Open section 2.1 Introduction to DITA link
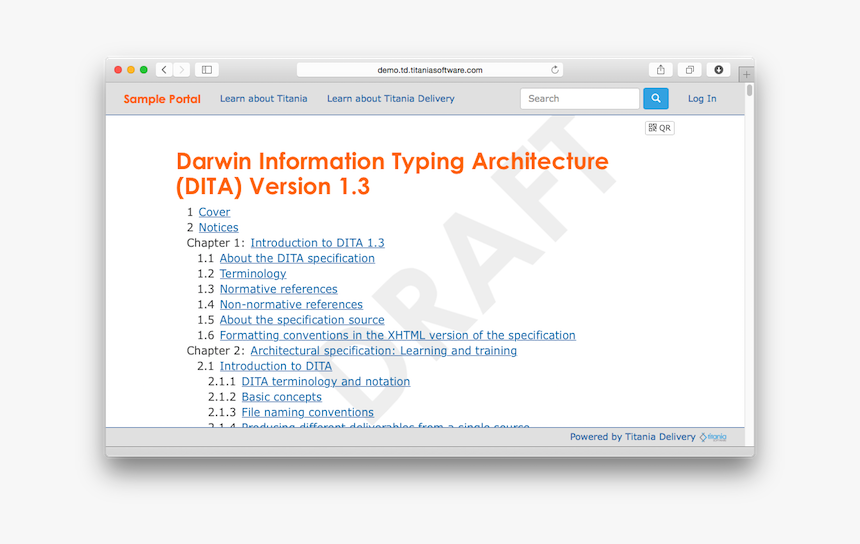The width and height of the screenshot is (860, 544). pos(276,366)
